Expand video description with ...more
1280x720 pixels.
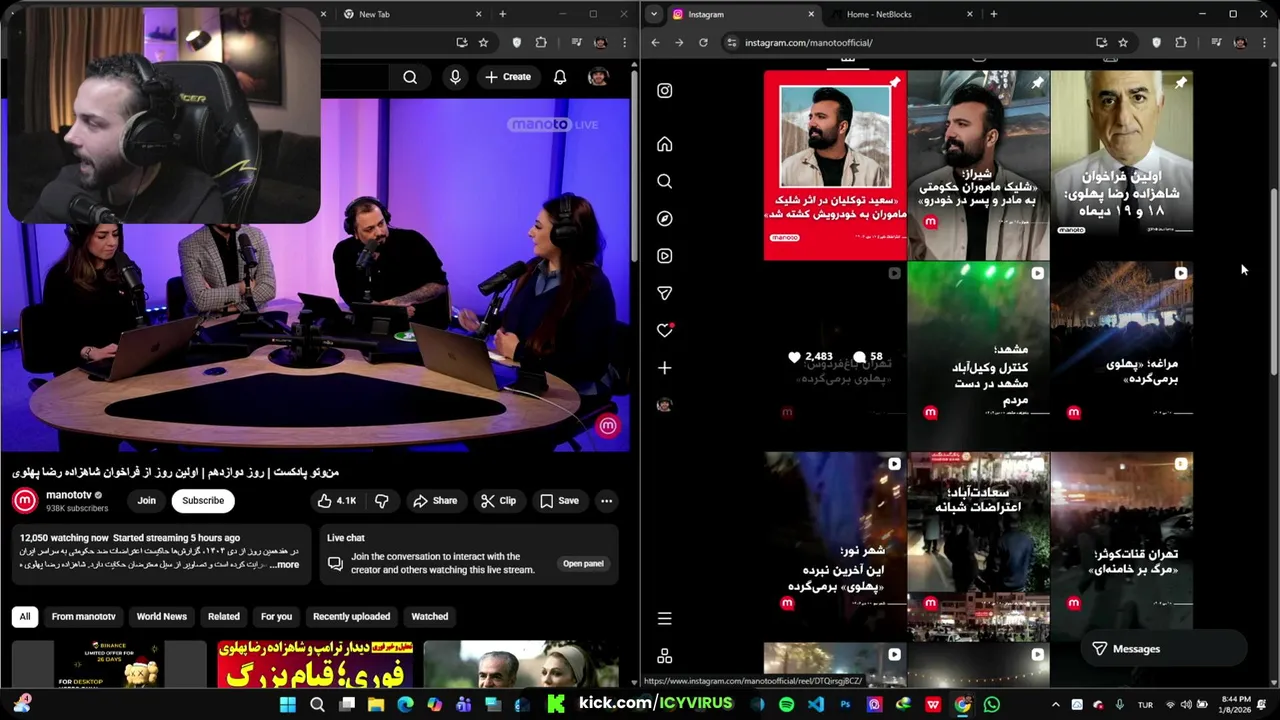285,565
